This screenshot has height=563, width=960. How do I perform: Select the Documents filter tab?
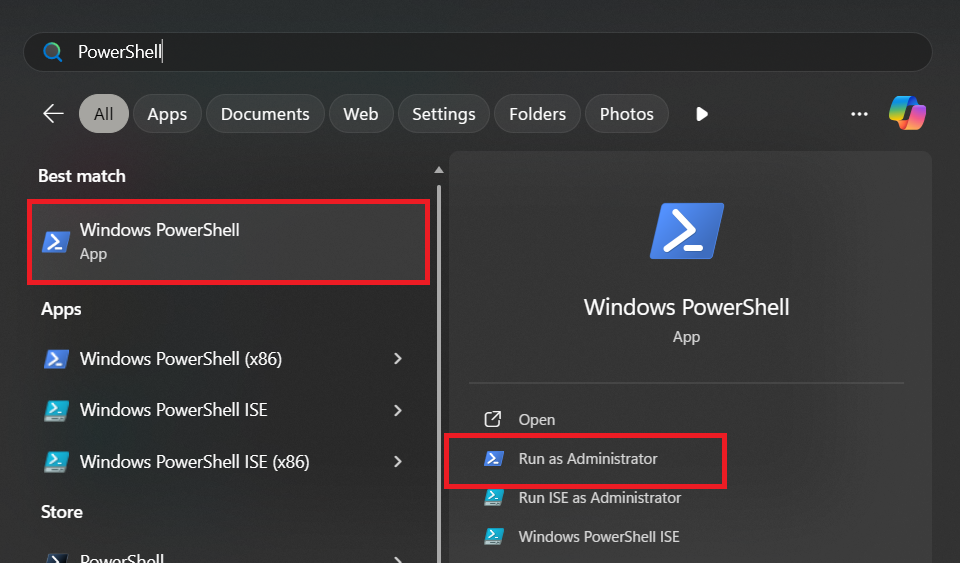265,114
